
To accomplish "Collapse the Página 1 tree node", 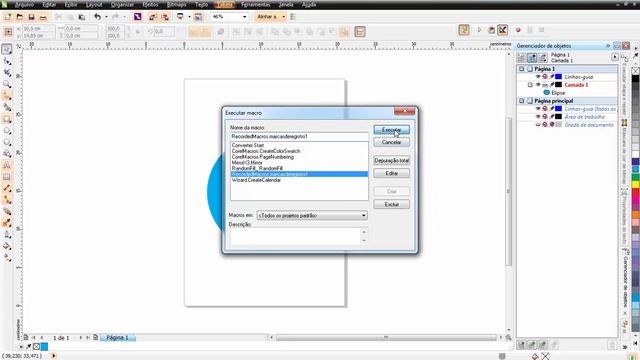I will (x=522, y=69).
